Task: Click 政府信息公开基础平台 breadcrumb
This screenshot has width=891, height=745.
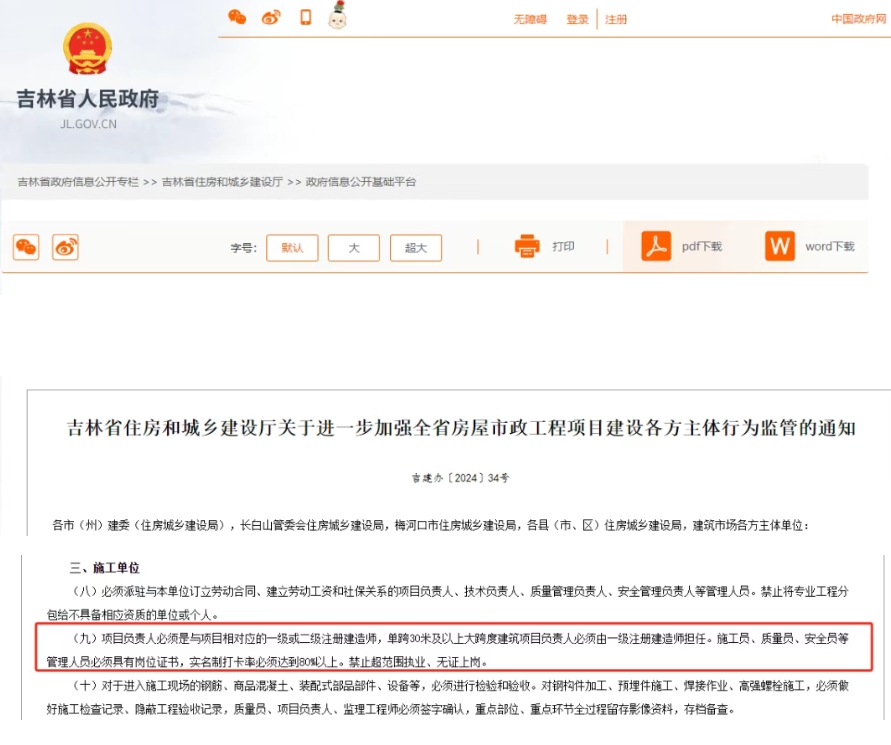Action: [x=360, y=182]
